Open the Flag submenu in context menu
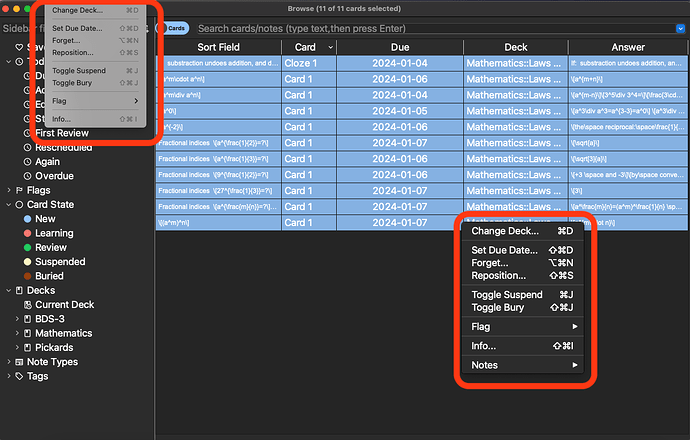Image resolution: width=690 pixels, height=440 pixels. pyautogui.click(x=522, y=326)
